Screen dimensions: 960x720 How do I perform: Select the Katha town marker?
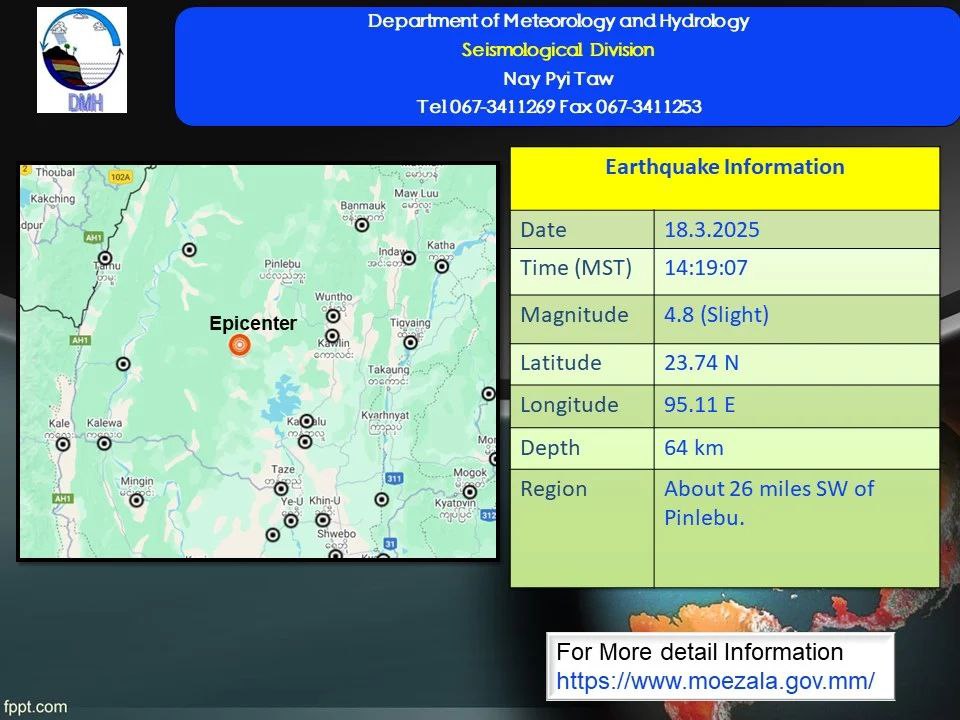[x=441, y=266]
